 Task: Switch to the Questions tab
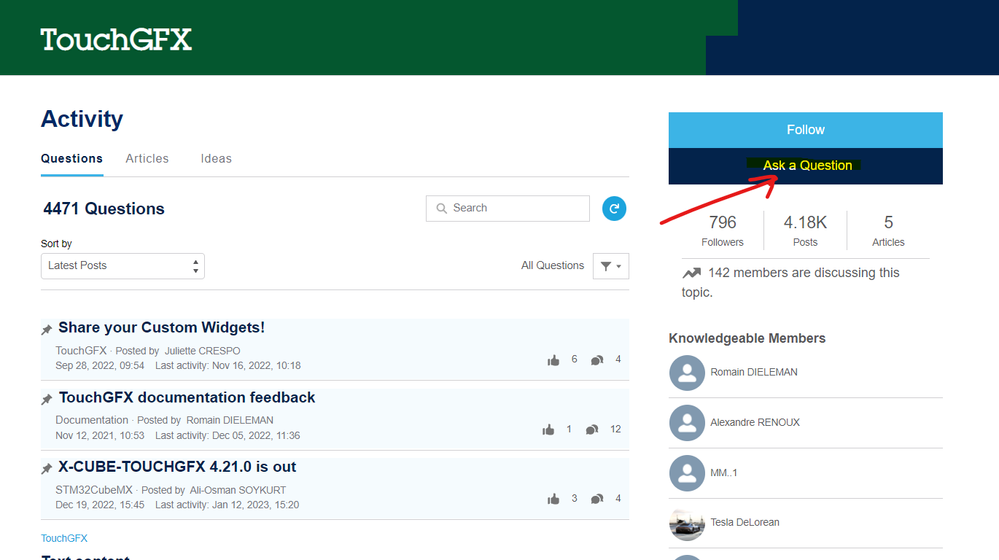tap(71, 159)
